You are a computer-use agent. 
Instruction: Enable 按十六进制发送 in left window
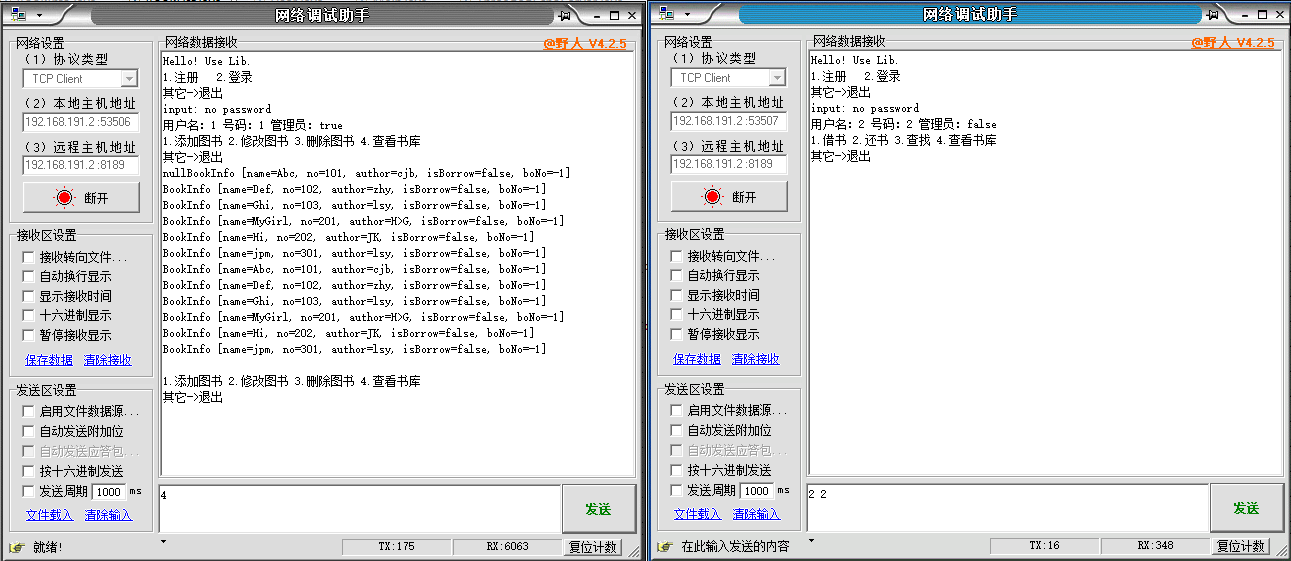point(28,471)
